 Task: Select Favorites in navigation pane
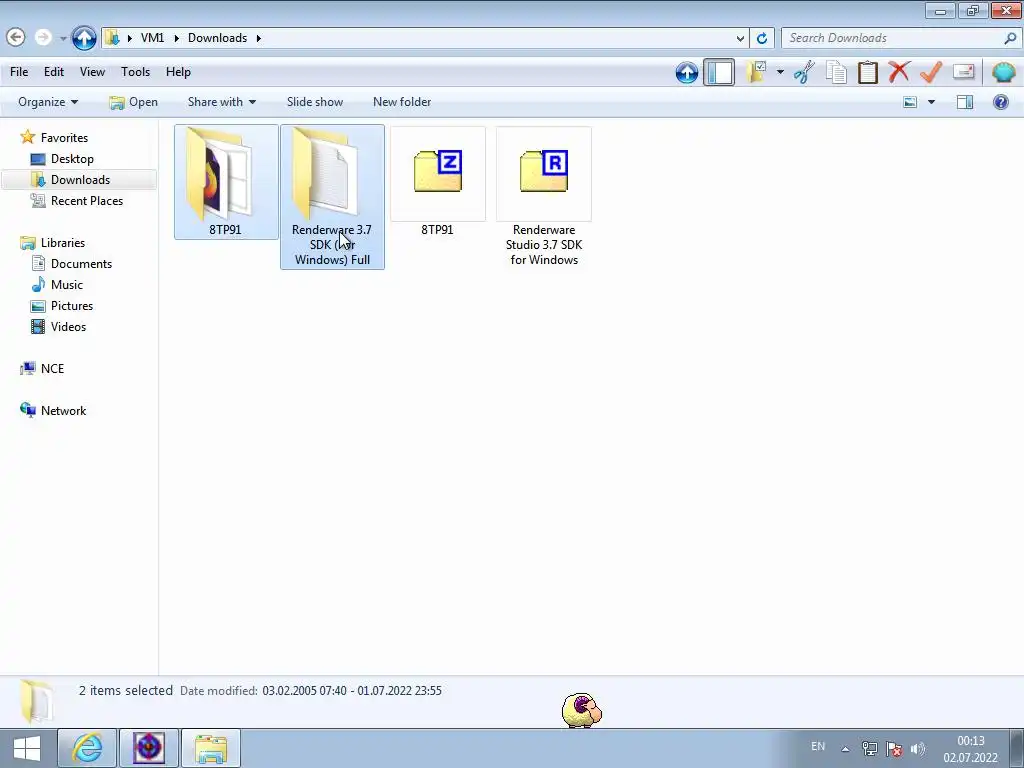point(64,138)
